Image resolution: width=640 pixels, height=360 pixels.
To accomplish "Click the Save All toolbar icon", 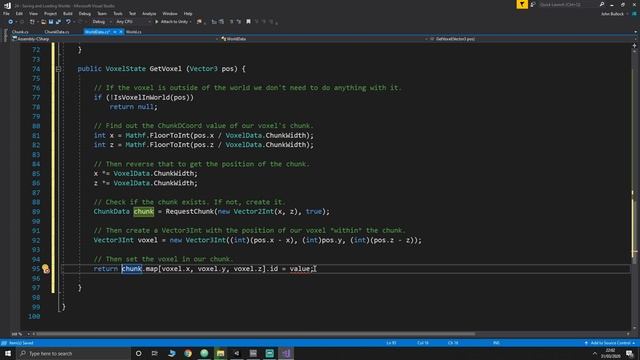I will tap(58, 22).
